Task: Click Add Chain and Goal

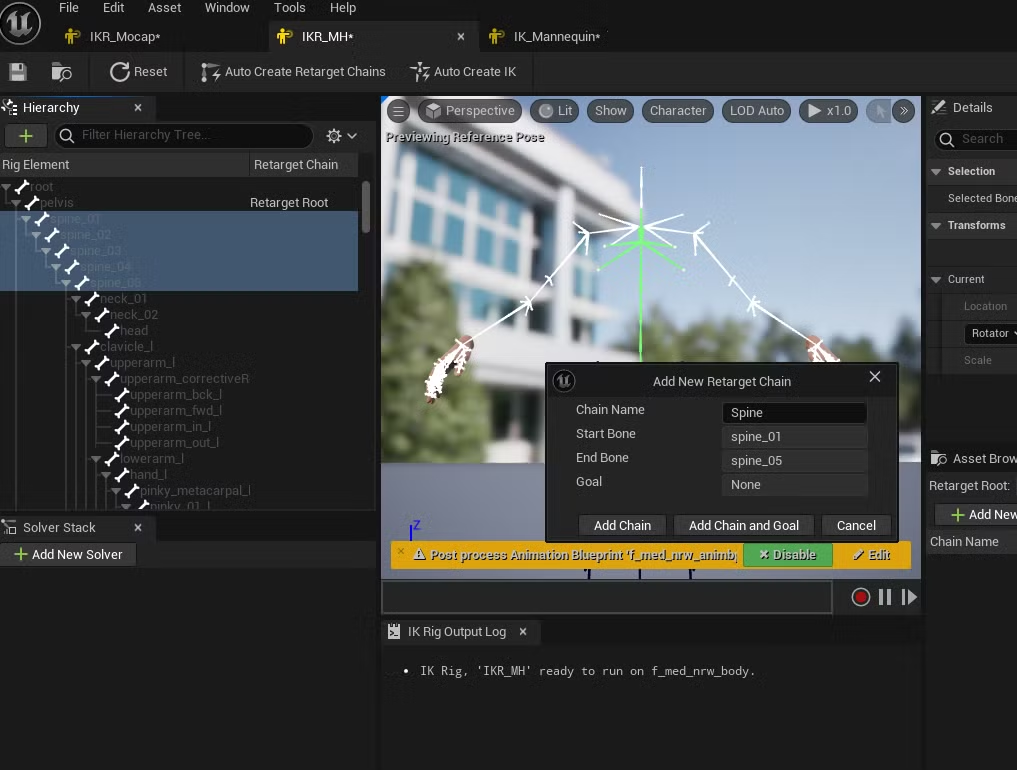Action: click(743, 525)
